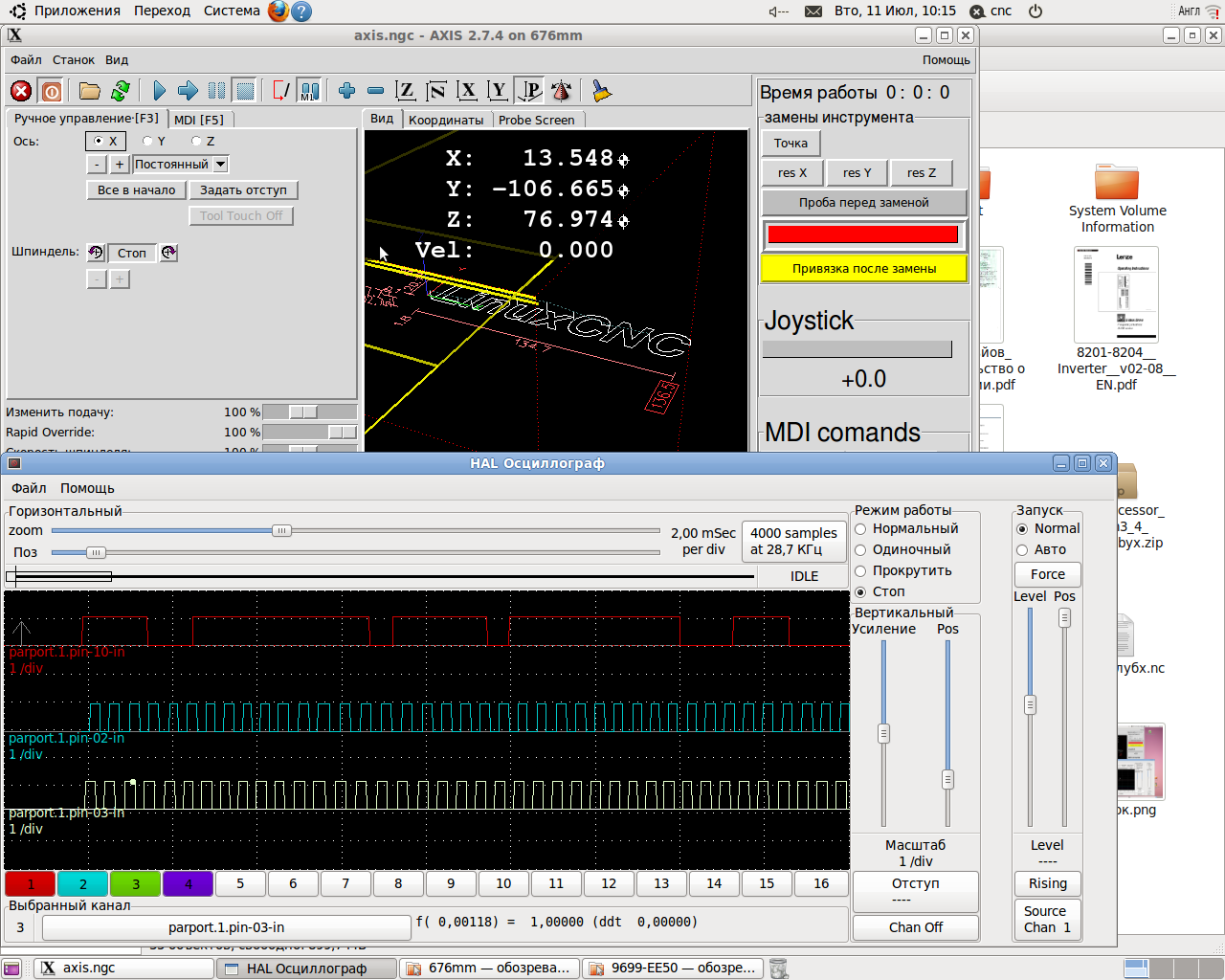Viewport: 1225px width, 980px height.
Task: Select the Y axis radio button
Action: click(148, 142)
